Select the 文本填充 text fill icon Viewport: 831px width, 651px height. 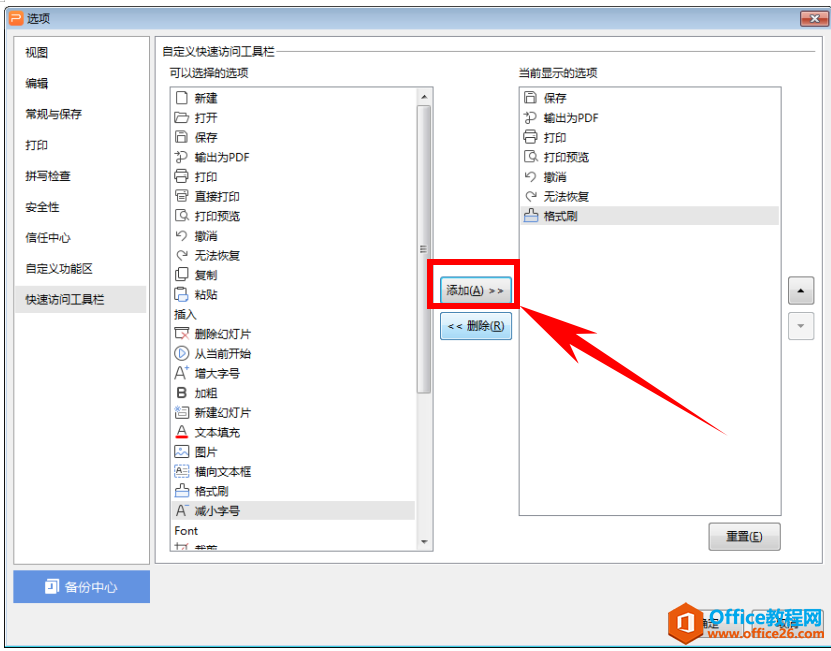181,432
